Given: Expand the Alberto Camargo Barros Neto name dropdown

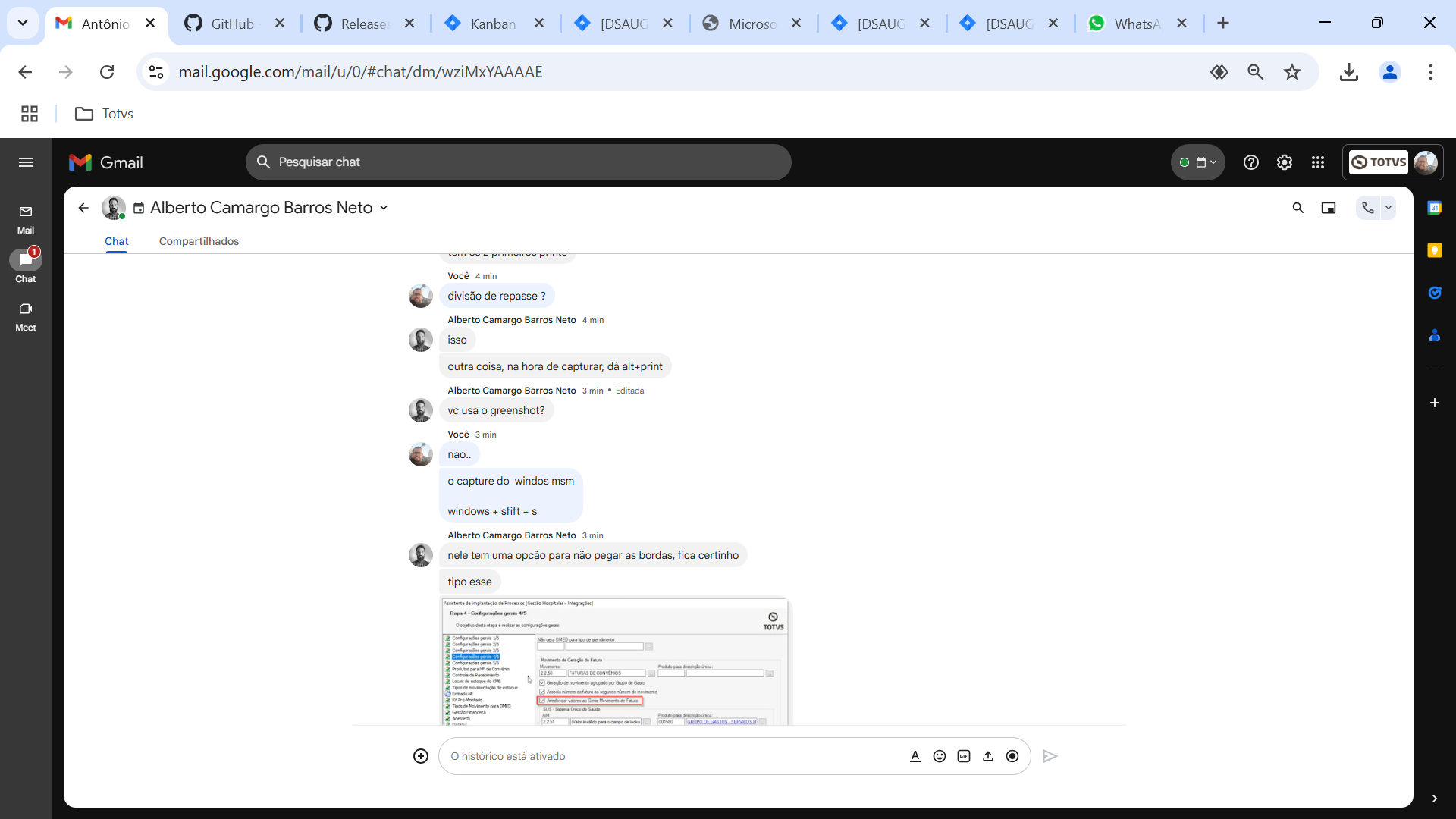Looking at the screenshot, I should (x=384, y=208).
